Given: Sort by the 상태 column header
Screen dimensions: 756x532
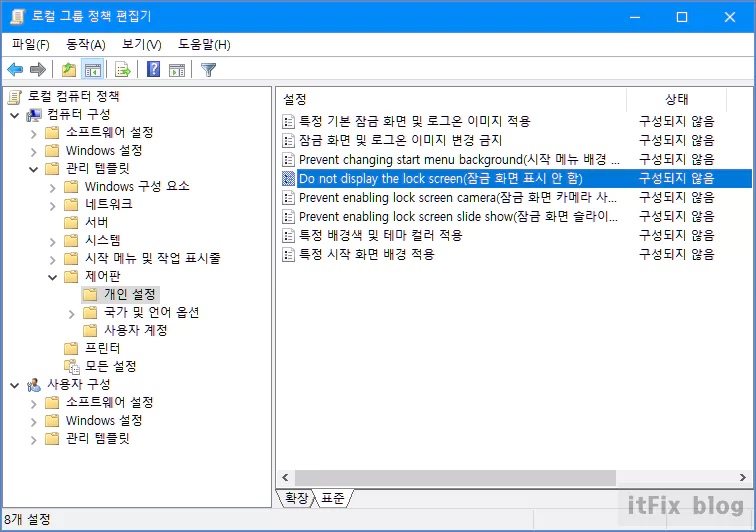Looking at the screenshot, I should point(676,99).
